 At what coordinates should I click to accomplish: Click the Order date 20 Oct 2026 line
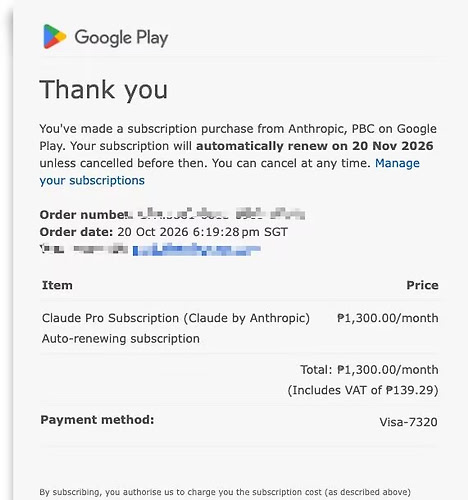163,232
